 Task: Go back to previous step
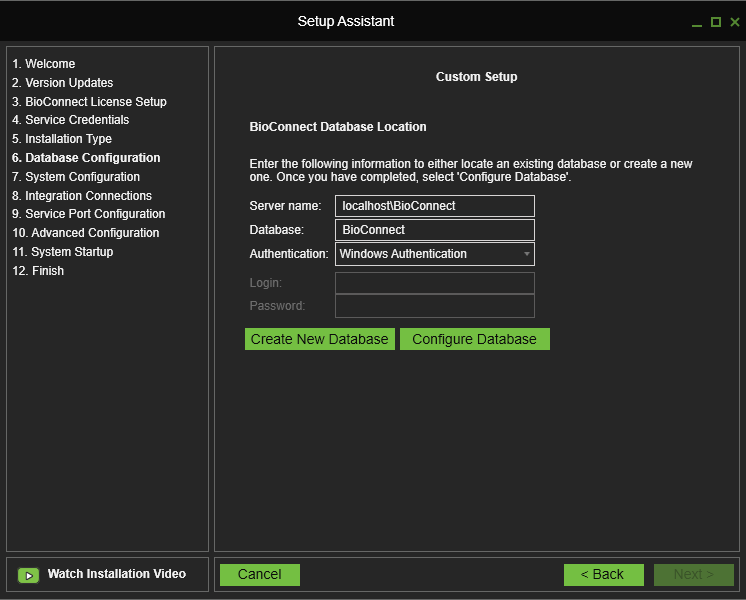point(604,575)
